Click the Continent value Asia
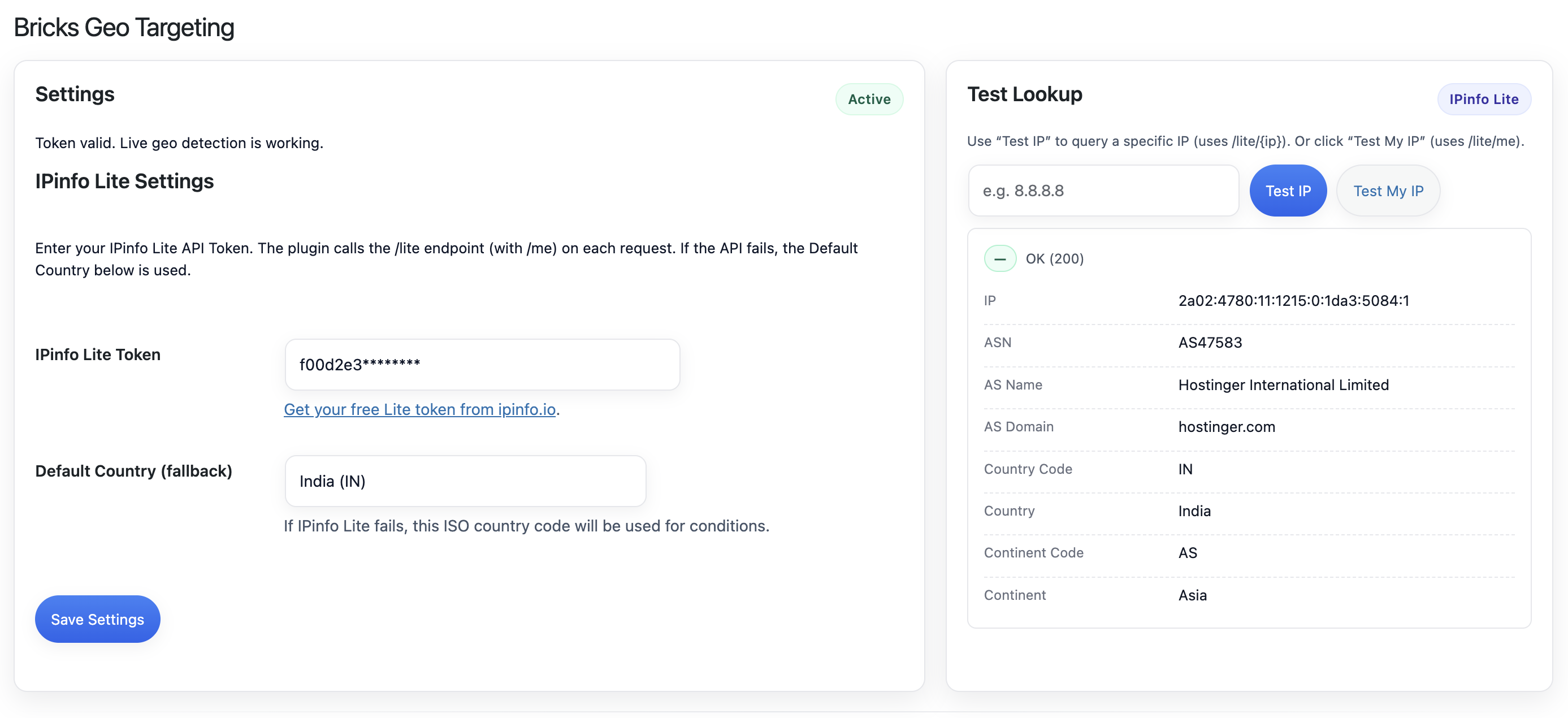The width and height of the screenshot is (1568, 718). 1192,595
